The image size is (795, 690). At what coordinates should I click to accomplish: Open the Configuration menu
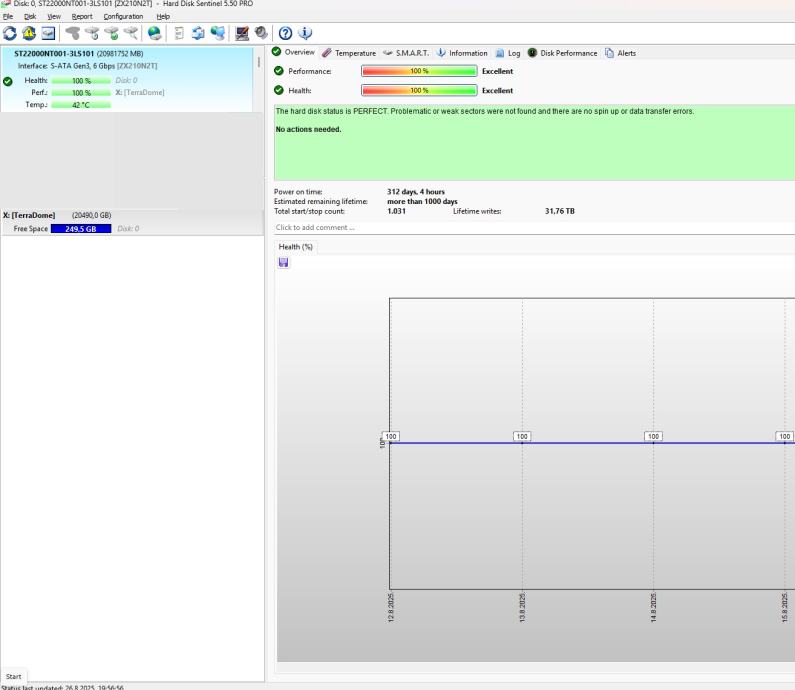(x=123, y=16)
